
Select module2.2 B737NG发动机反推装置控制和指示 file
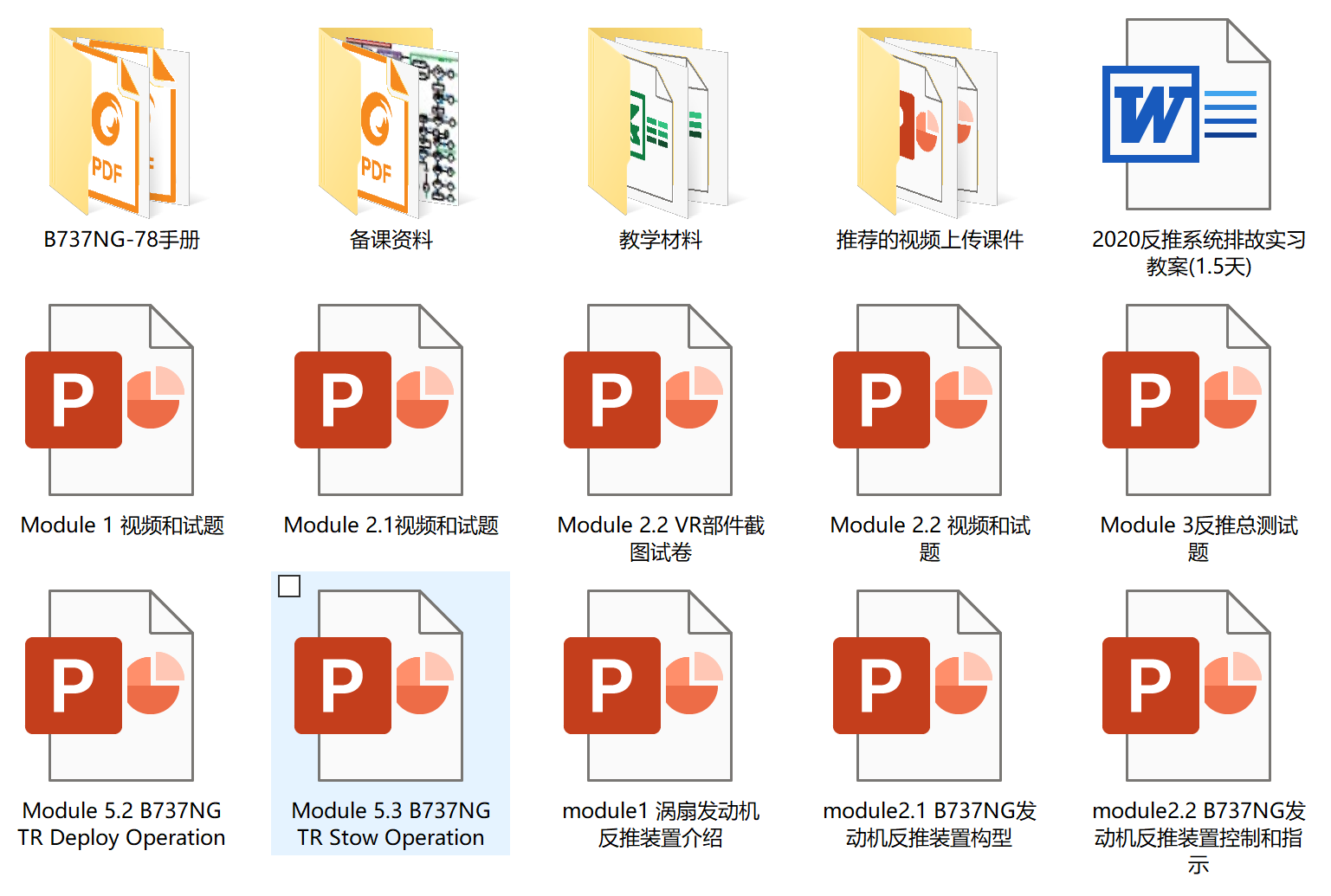click(x=1198, y=686)
